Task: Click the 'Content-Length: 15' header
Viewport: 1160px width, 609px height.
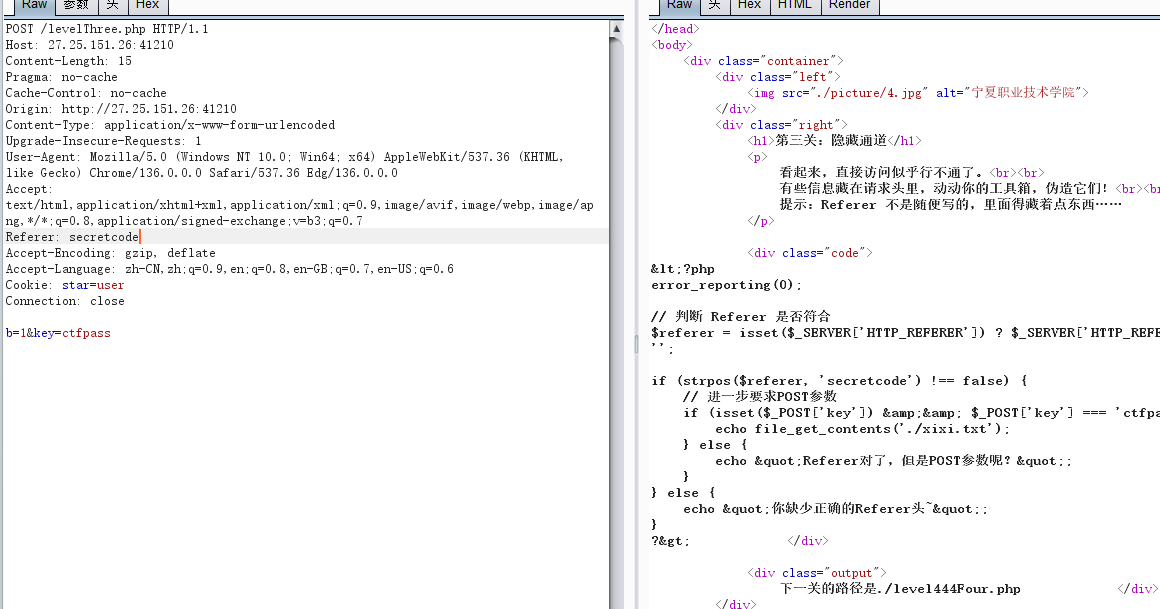Action: click(x=68, y=61)
